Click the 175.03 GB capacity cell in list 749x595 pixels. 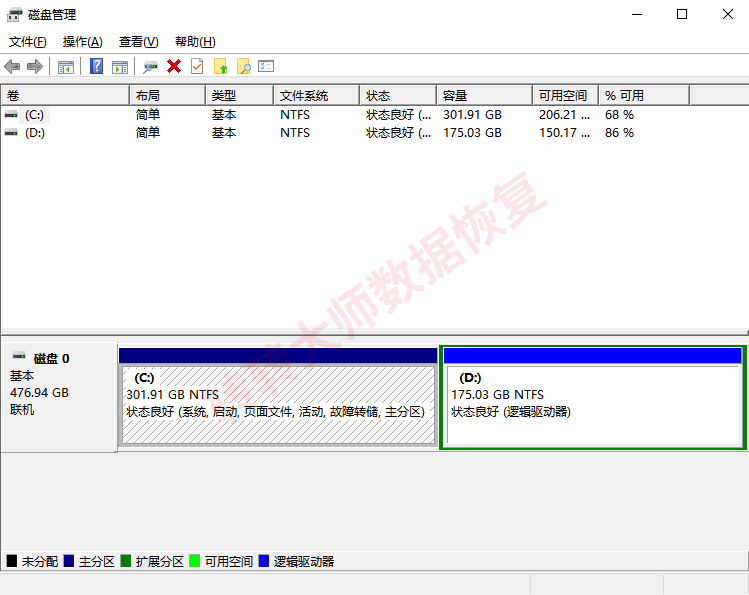tap(472, 133)
